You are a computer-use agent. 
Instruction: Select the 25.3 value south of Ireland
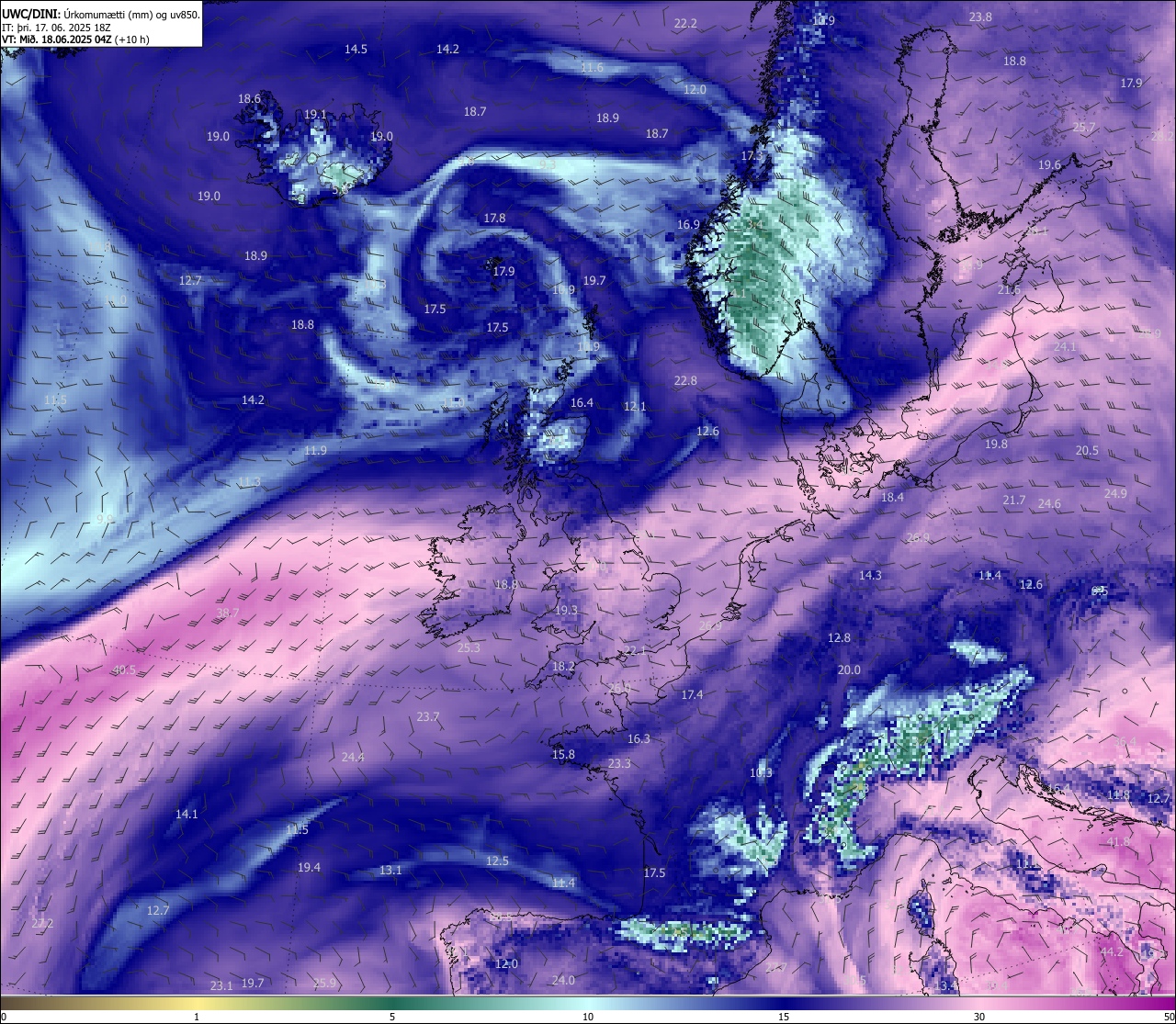click(469, 647)
